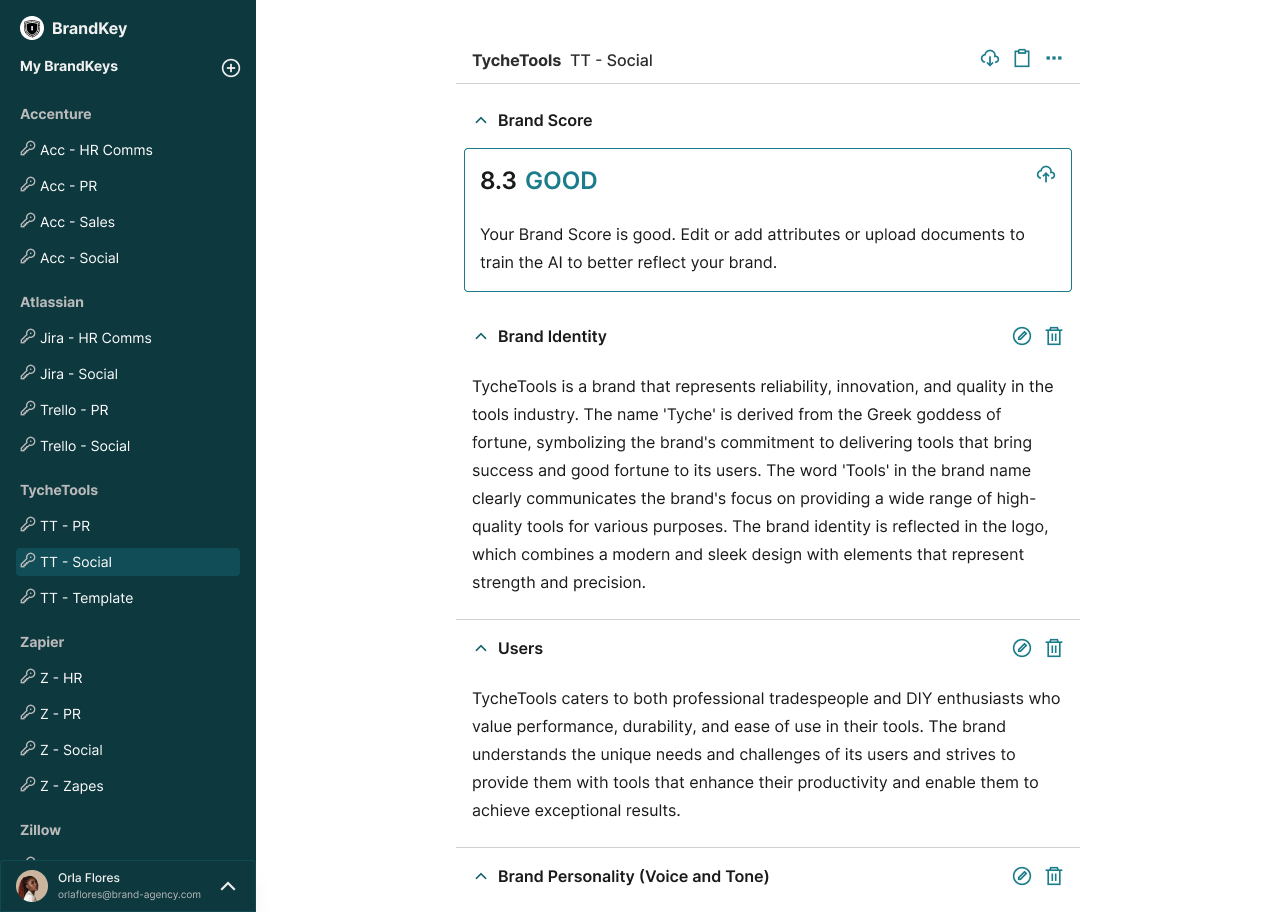Download the TT - Social BrandKey
This screenshot has width=1280, height=912.
(x=990, y=58)
